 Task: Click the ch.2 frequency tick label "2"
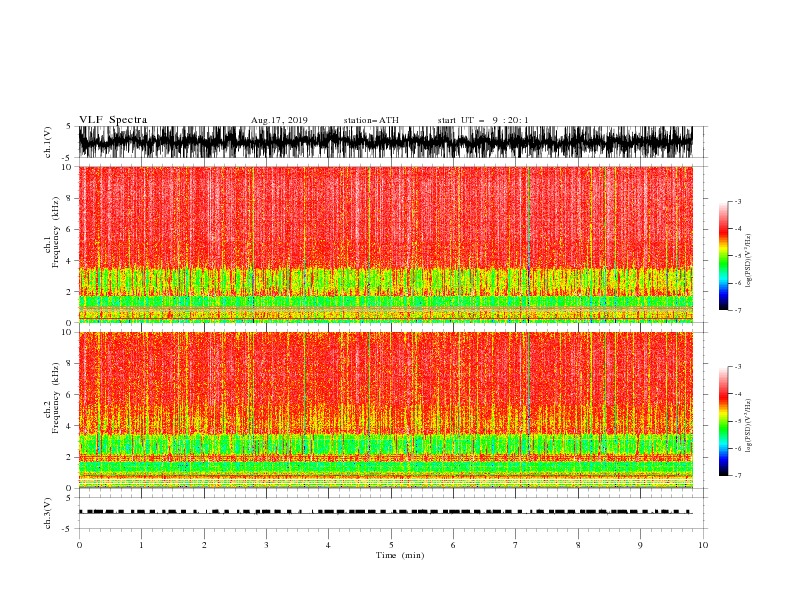click(x=69, y=457)
